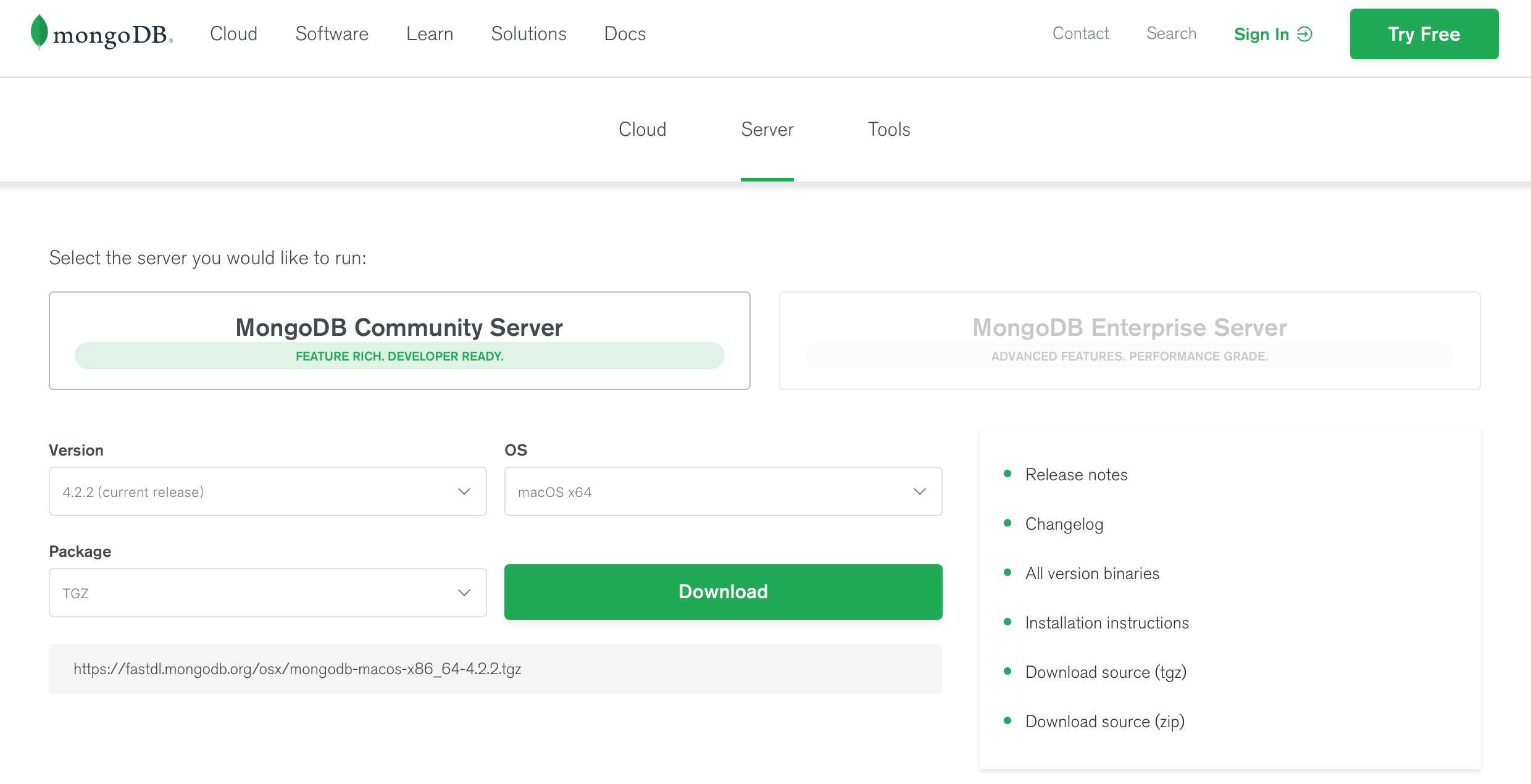
Task: Click the Sign In arrow icon
Action: (1304, 34)
